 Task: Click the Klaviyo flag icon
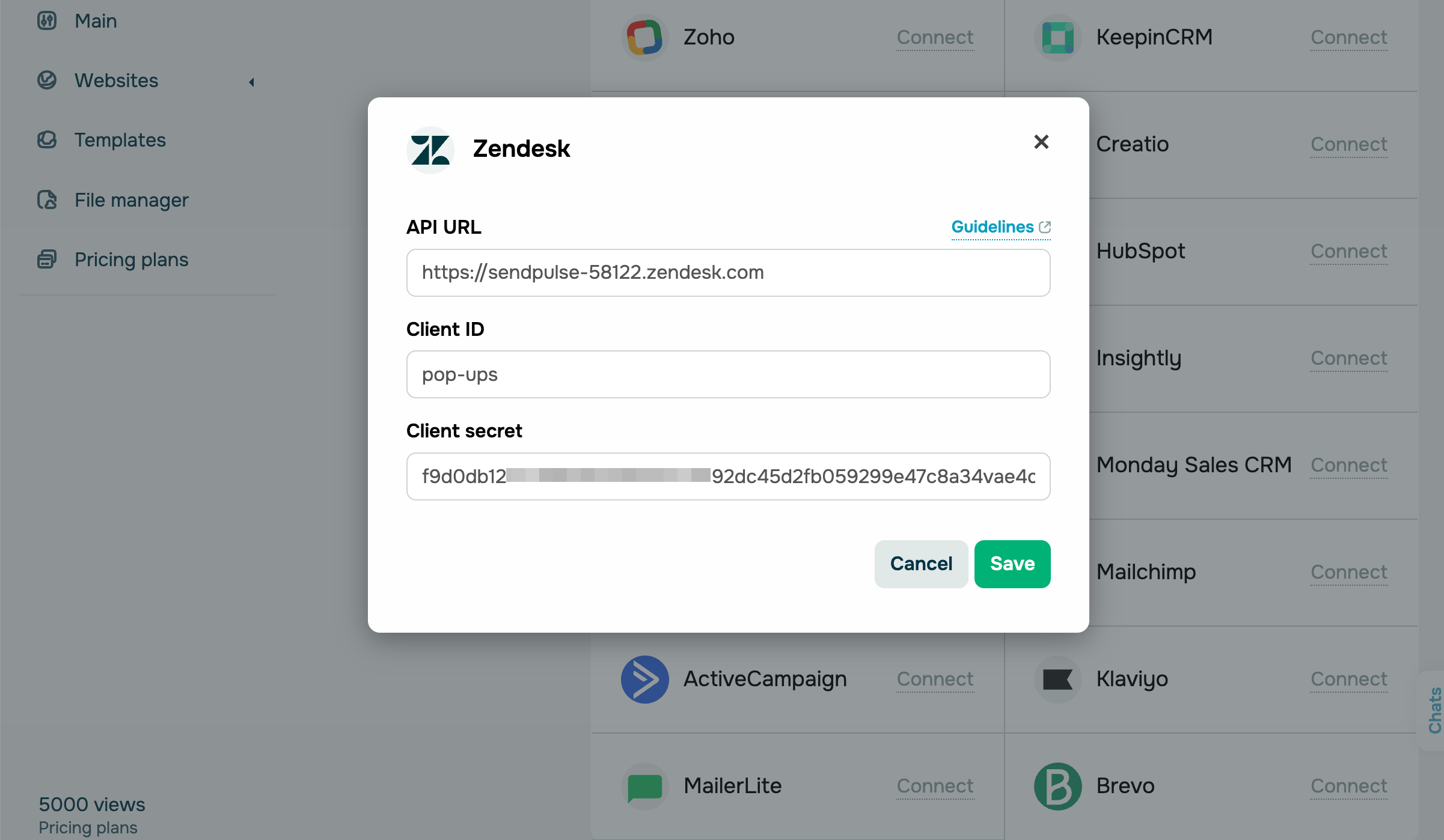[x=1057, y=679]
